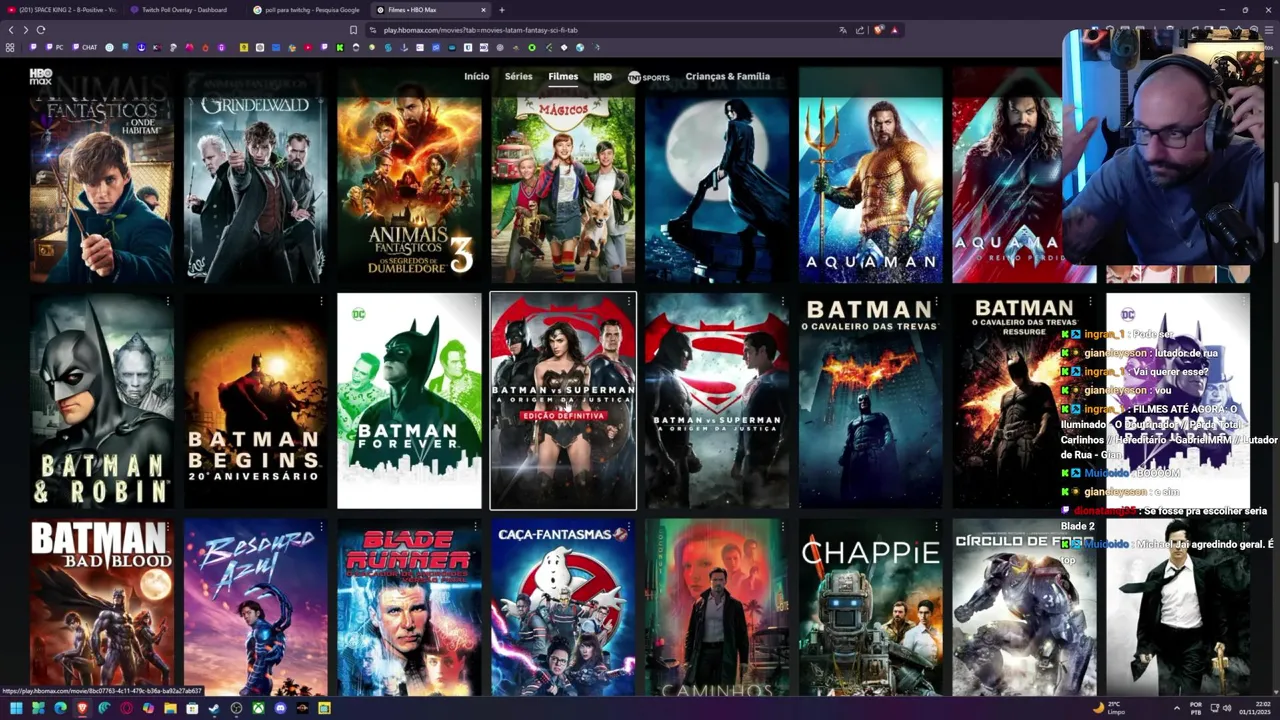Open the taskbar clock and date
Viewport: 1280px width, 720px height.
click(x=1256, y=708)
